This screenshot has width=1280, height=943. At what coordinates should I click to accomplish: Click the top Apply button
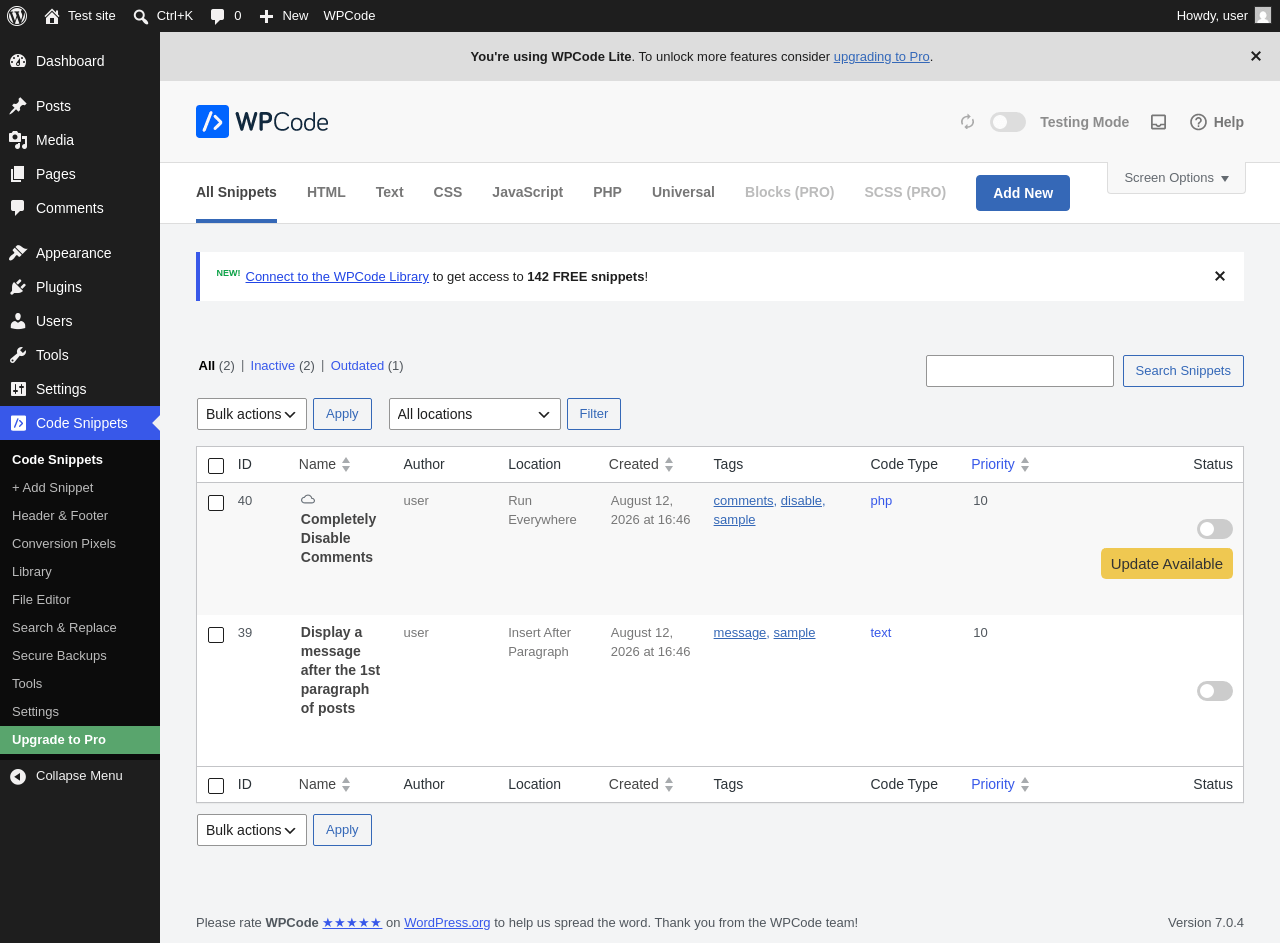coord(342,414)
